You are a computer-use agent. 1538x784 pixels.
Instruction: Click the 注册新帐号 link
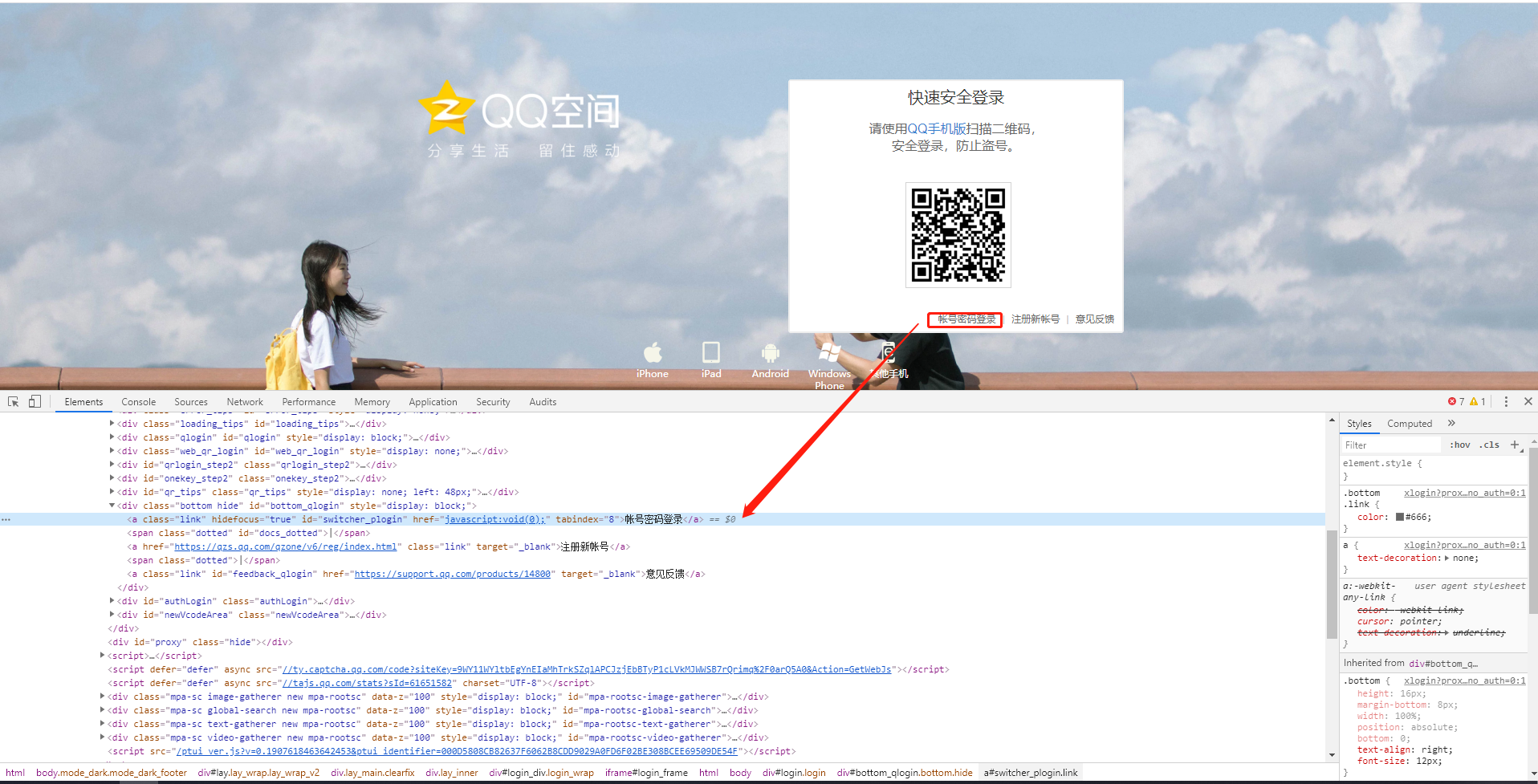pos(1036,319)
